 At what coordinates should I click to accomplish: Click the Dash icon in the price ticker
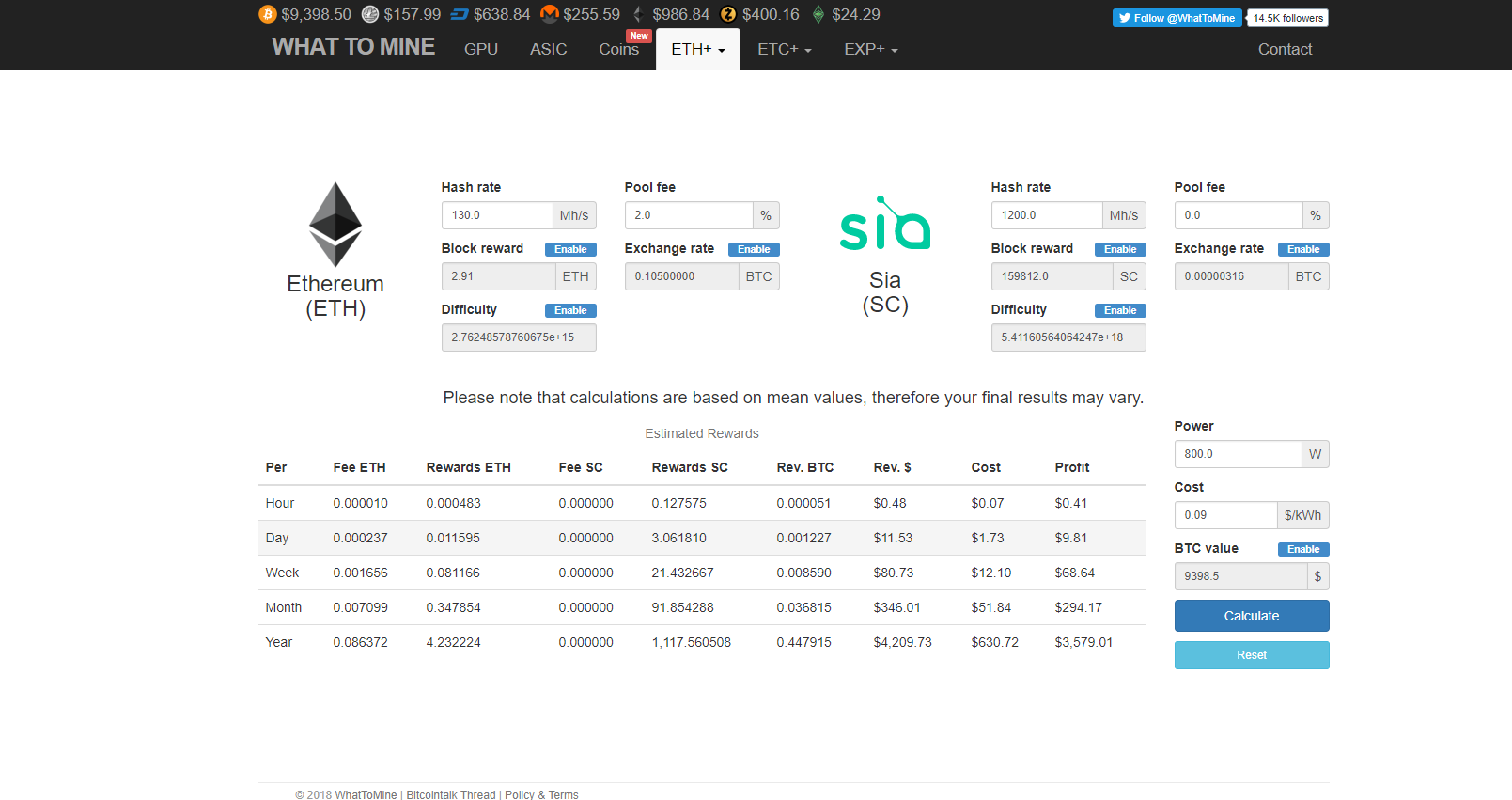click(x=460, y=14)
